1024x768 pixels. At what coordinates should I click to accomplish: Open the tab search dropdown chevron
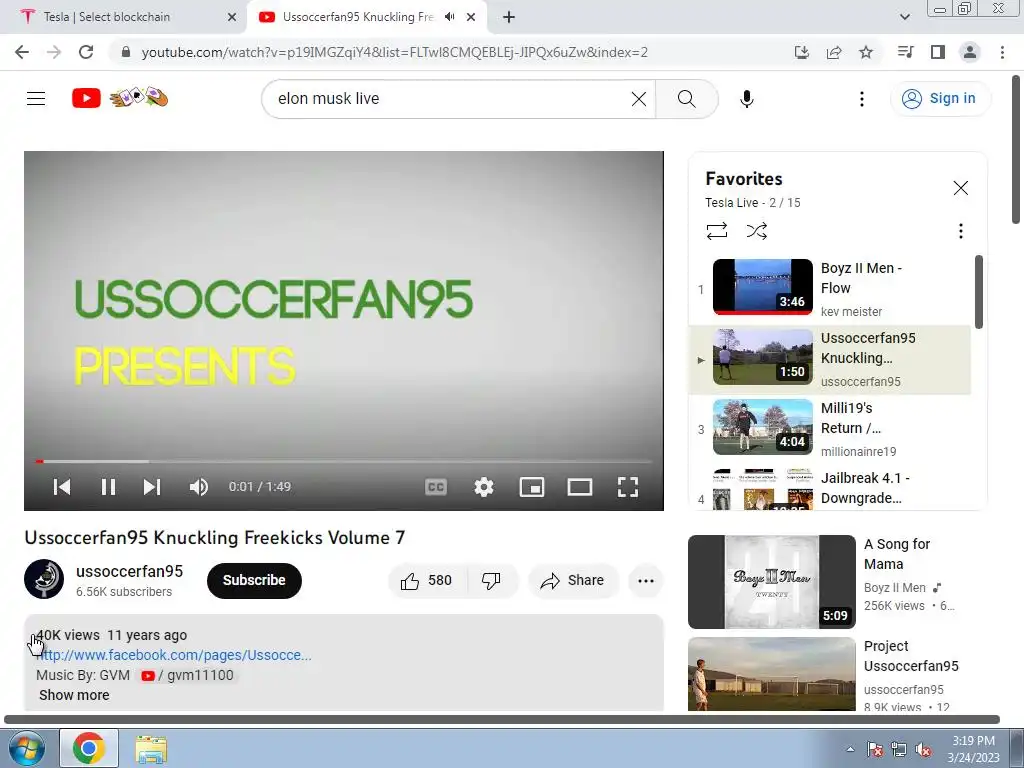point(904,17)
